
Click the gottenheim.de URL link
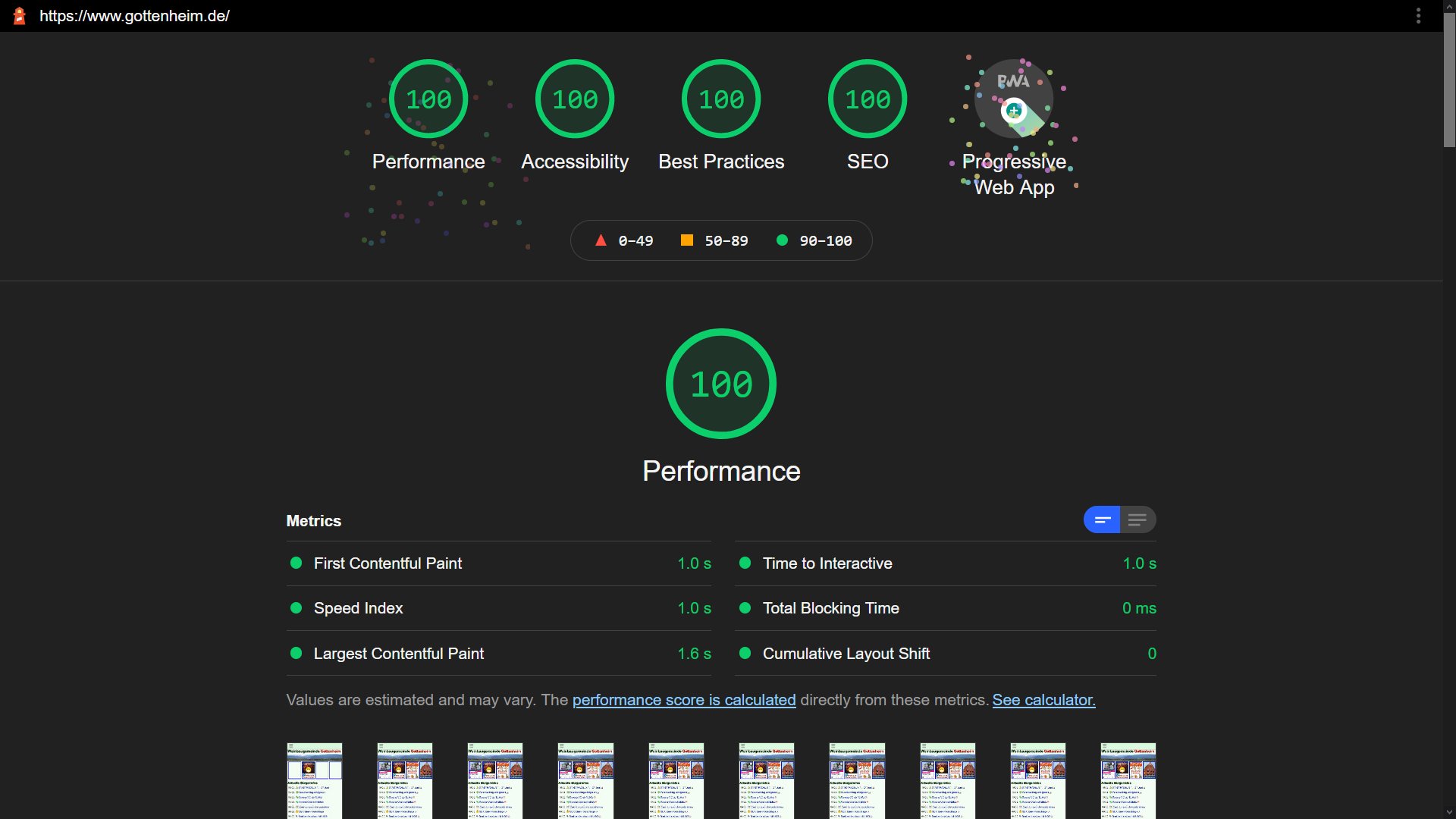(x=134, y=16)
